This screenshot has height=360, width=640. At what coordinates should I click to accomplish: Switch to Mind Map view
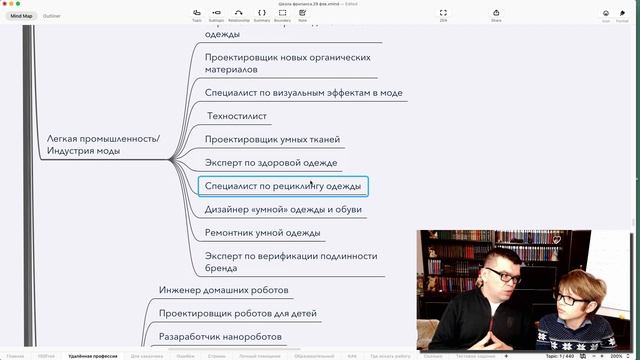pos(21,16)
